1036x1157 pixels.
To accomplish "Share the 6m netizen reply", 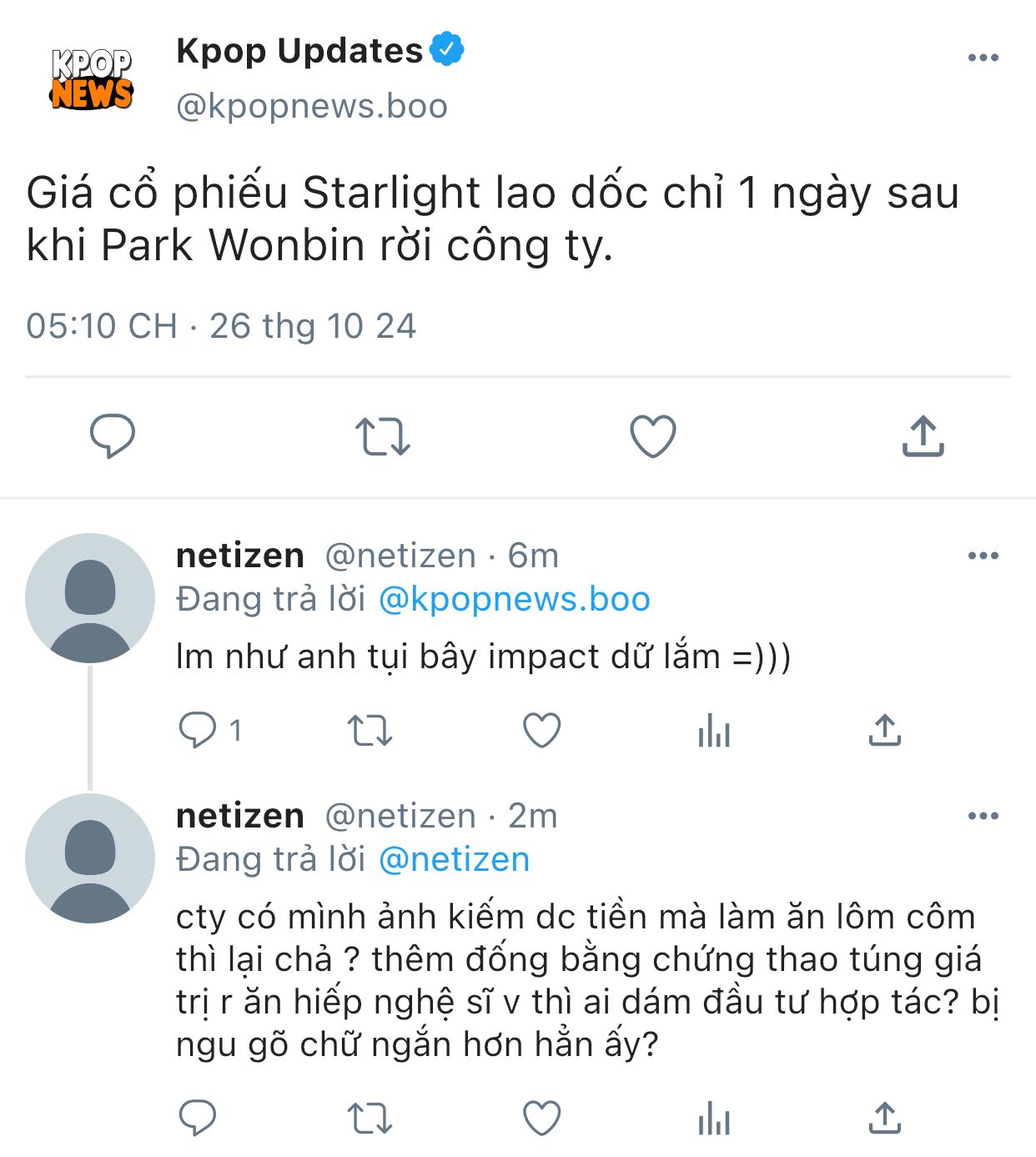I will coord(884,730).
